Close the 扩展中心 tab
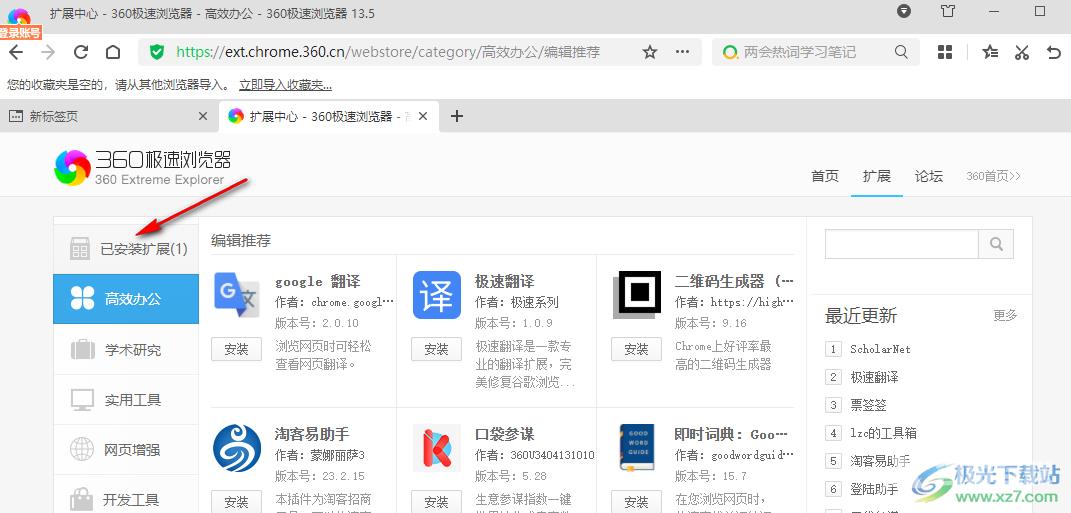The height and width of the screenshot is (513, 1071). click(423, 116)
